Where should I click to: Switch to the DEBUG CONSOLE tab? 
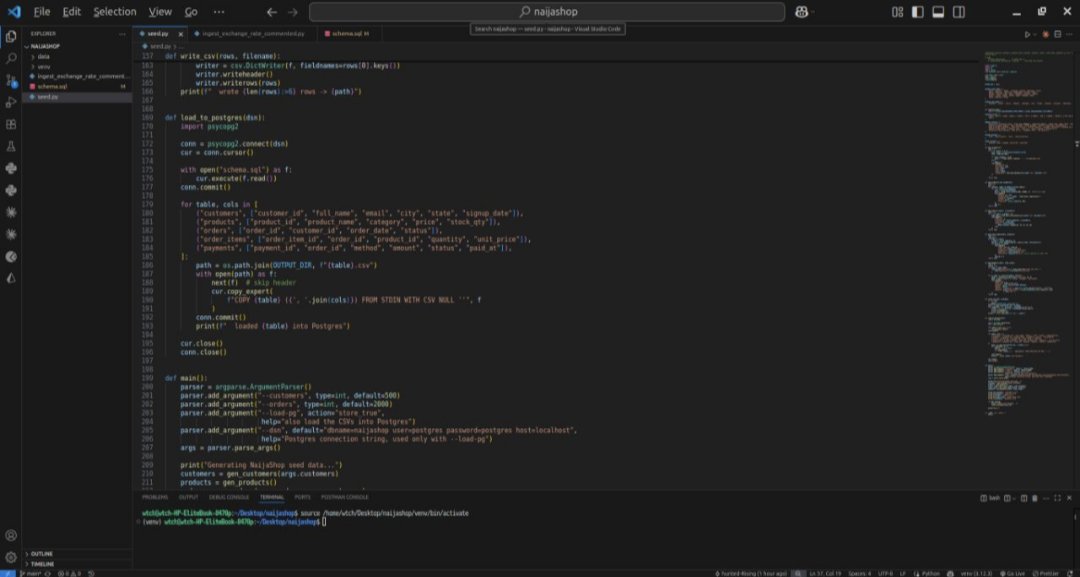coord(229,497)
